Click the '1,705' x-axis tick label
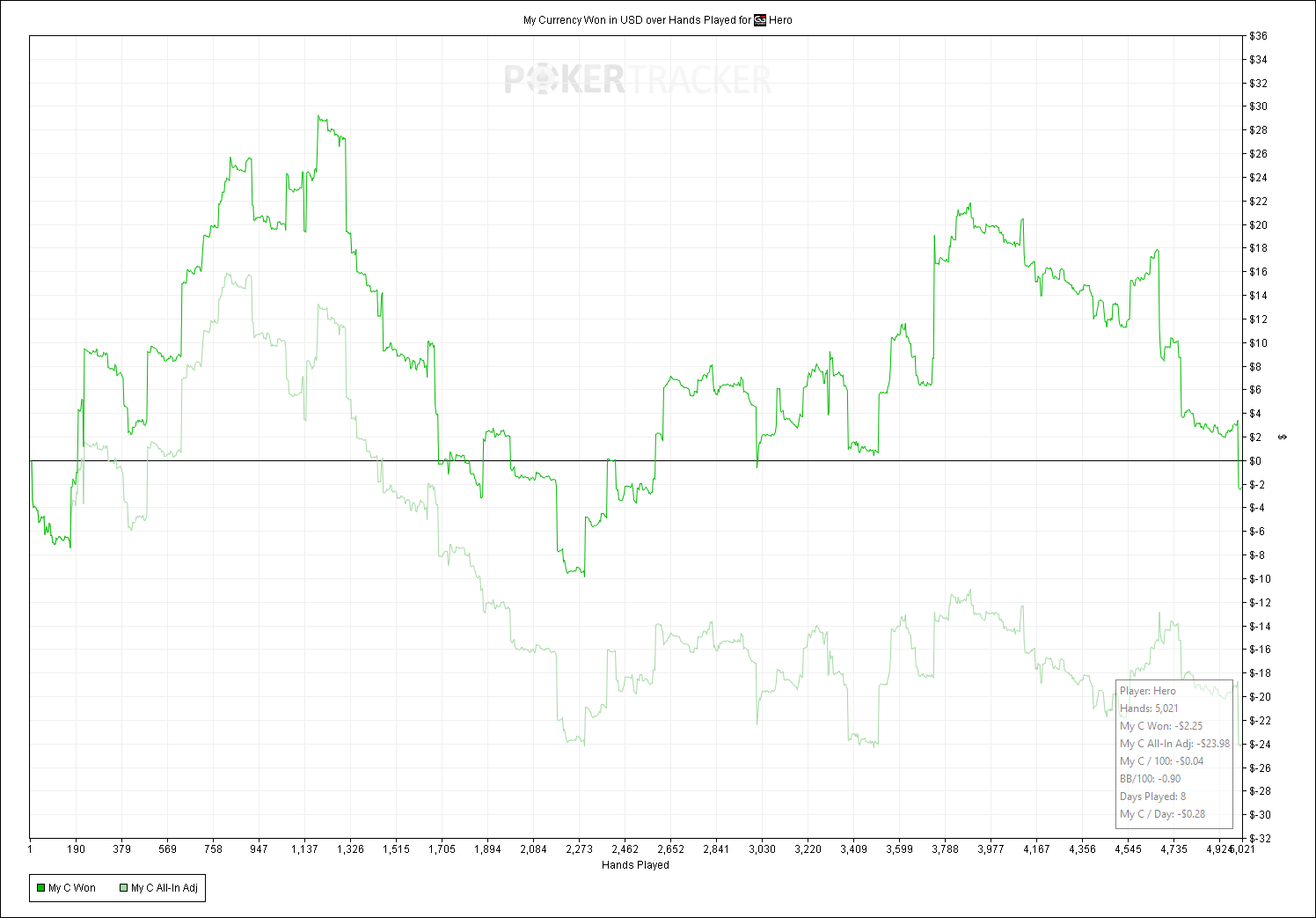Image resolution: width=1316 pixels, height=918 pixels. tap(442, 849)
